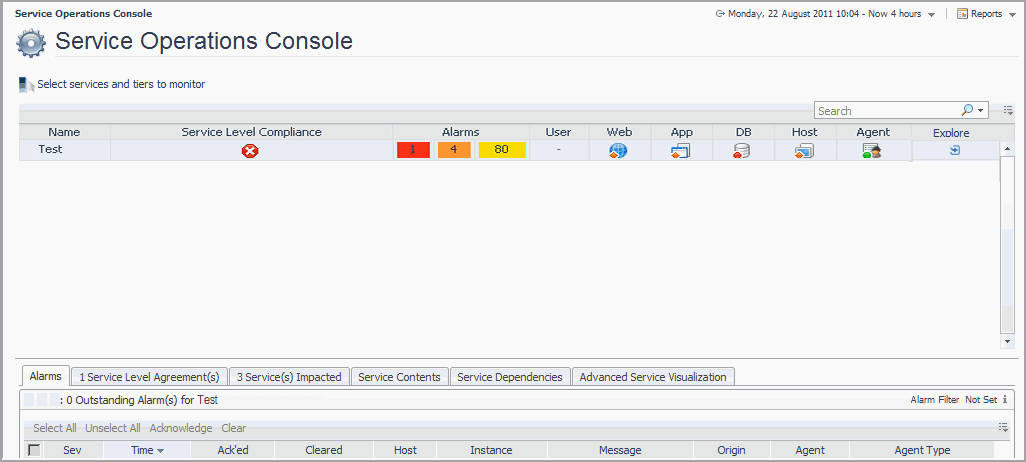Viewport: 1026px width, 462px height.
Task: Click the red critical alarms count
Action: 413,150
